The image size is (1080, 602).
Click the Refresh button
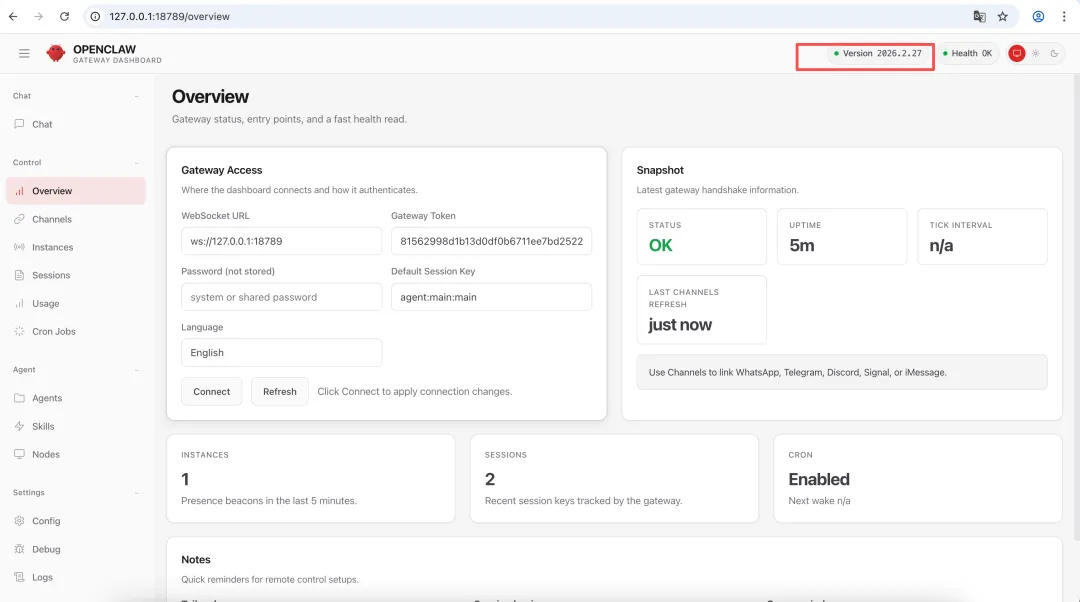click(x=280, y=392)
